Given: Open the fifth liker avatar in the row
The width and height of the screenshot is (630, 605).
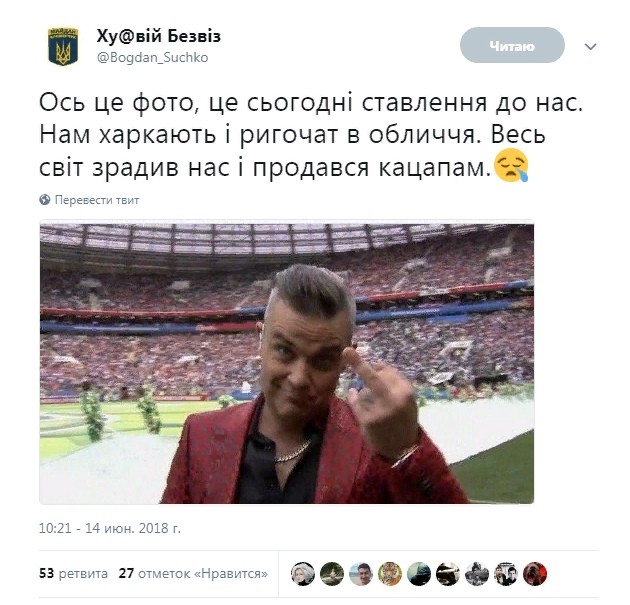Looking at the screenshot, I should tap(419, 574).
